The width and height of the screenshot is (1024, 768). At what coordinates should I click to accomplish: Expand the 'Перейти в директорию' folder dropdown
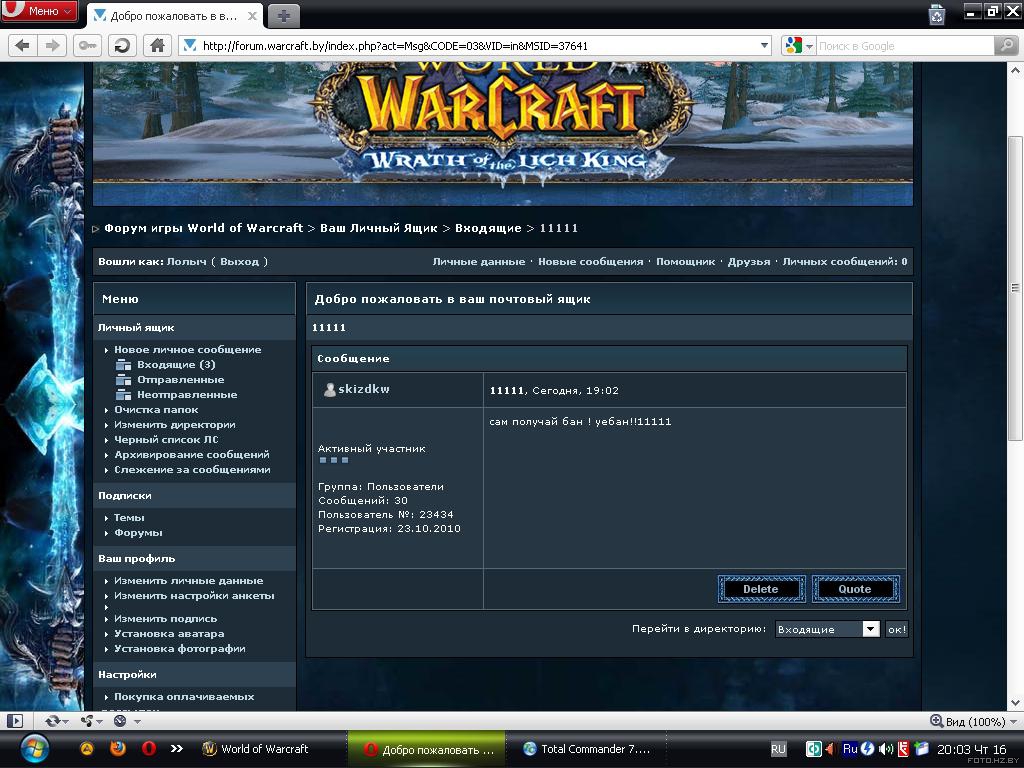coord(871,629)
